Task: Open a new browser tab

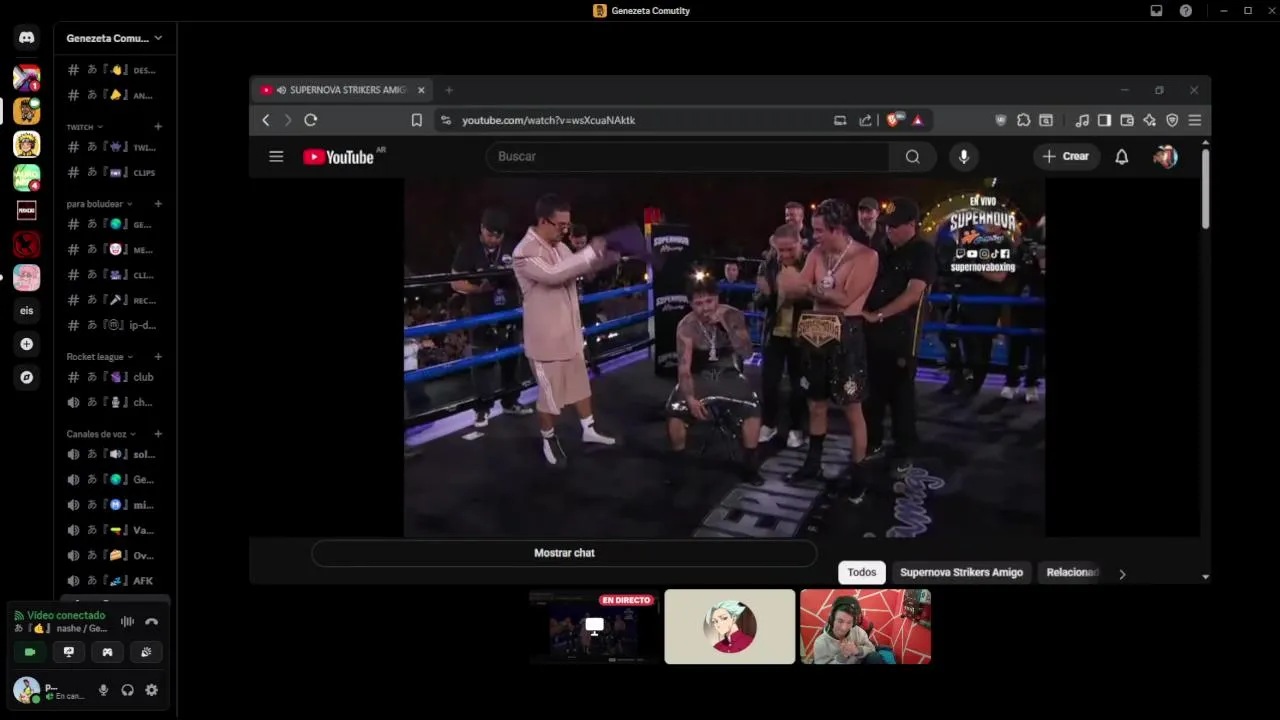Action: [449, 90]
